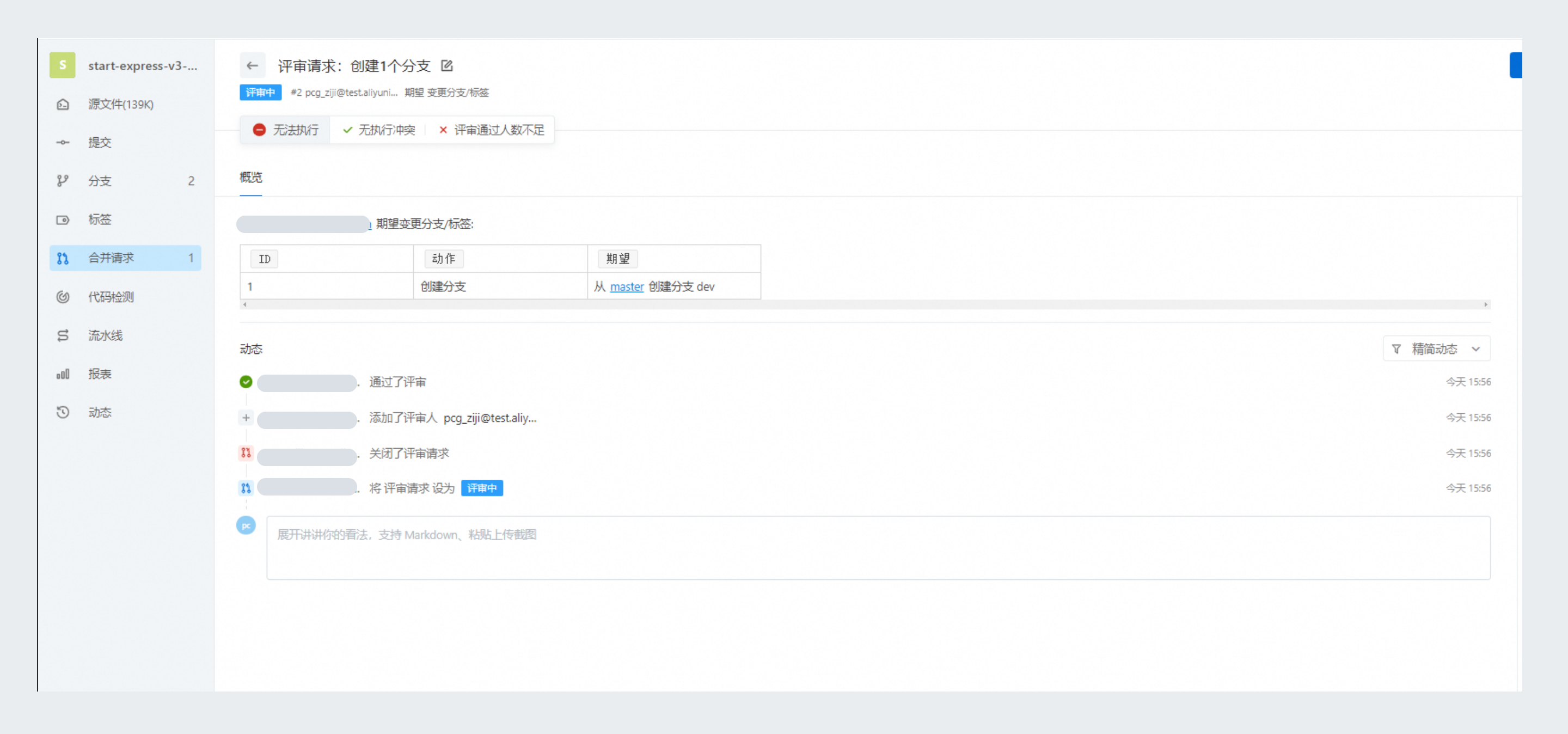Click the bar chart reports icon

tap(63, 374)
